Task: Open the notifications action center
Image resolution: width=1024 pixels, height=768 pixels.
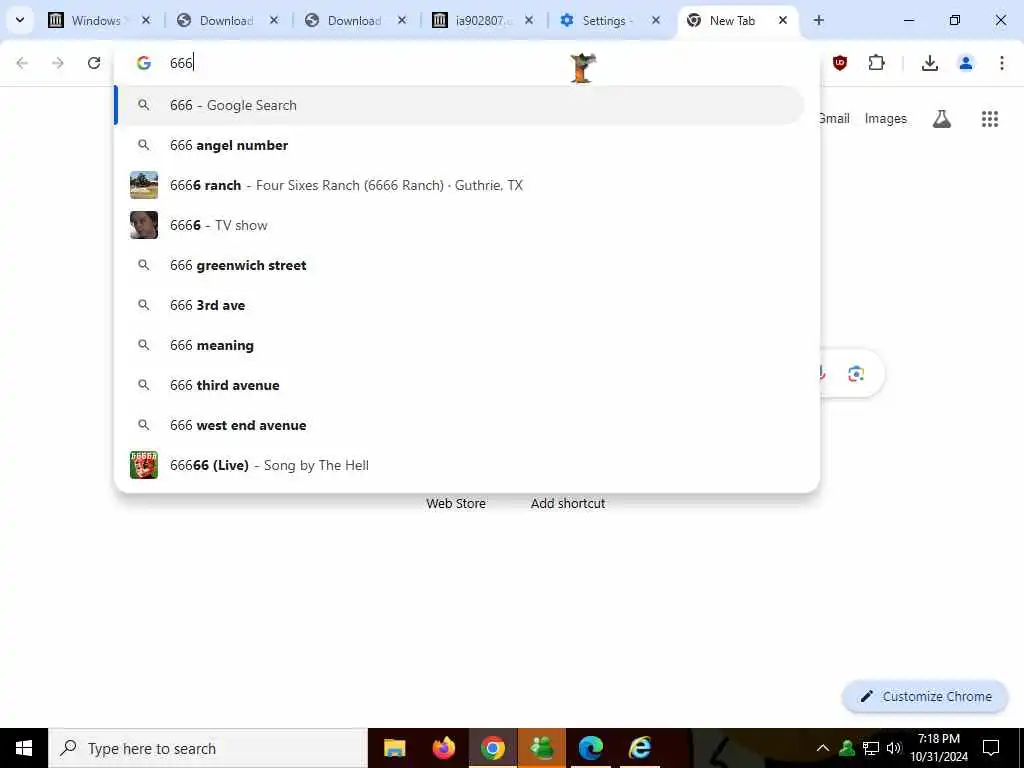Action: [991, 748]
